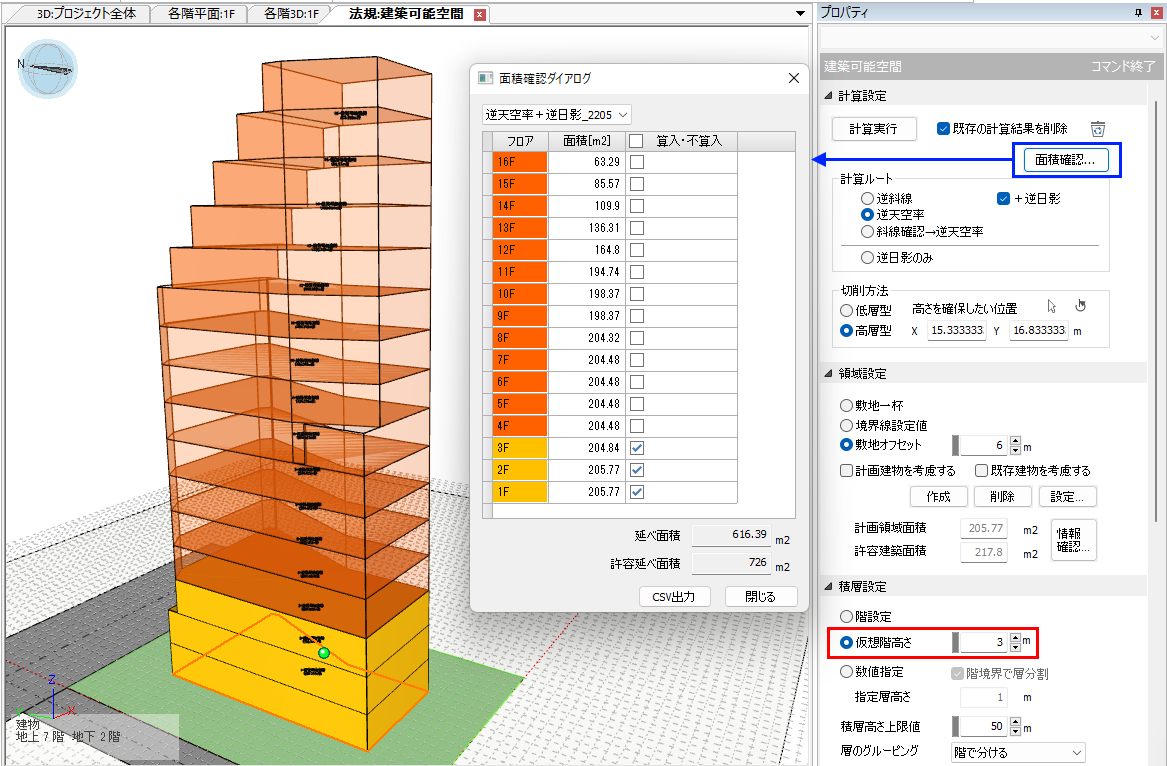Click the north compass globe icon

[48, 69]
